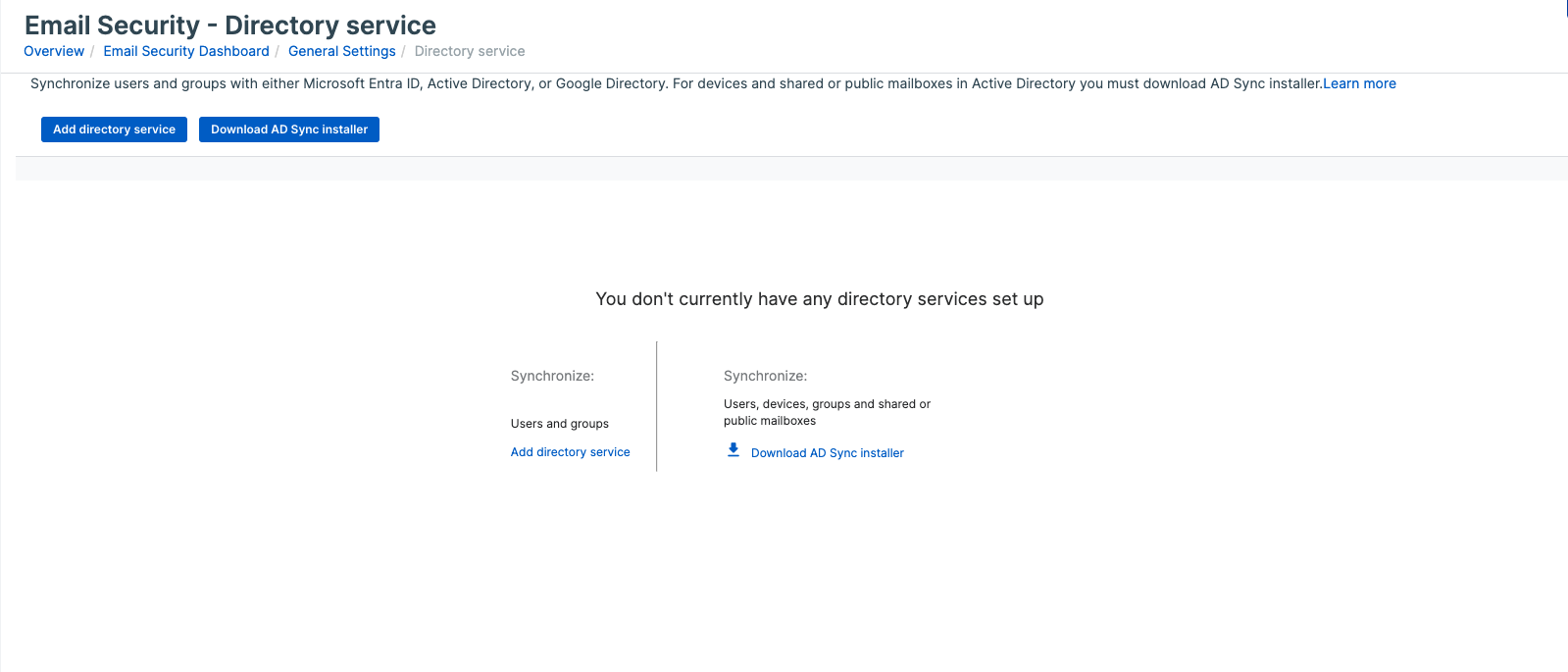
Task: Select the grey Directory service breadcrumb item
Action: point(469,51)
